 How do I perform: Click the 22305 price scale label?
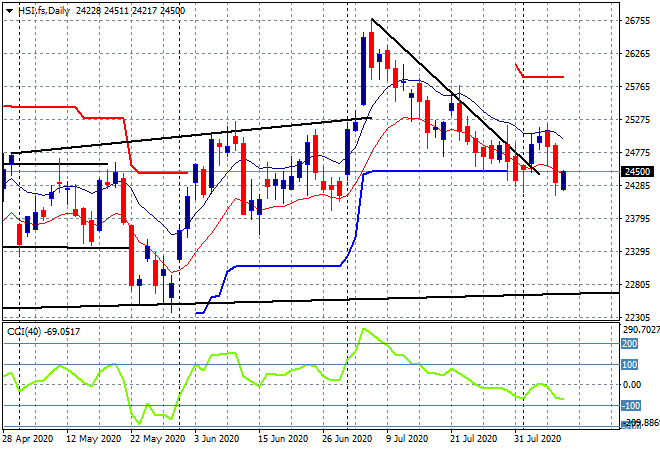click(637, 317)
